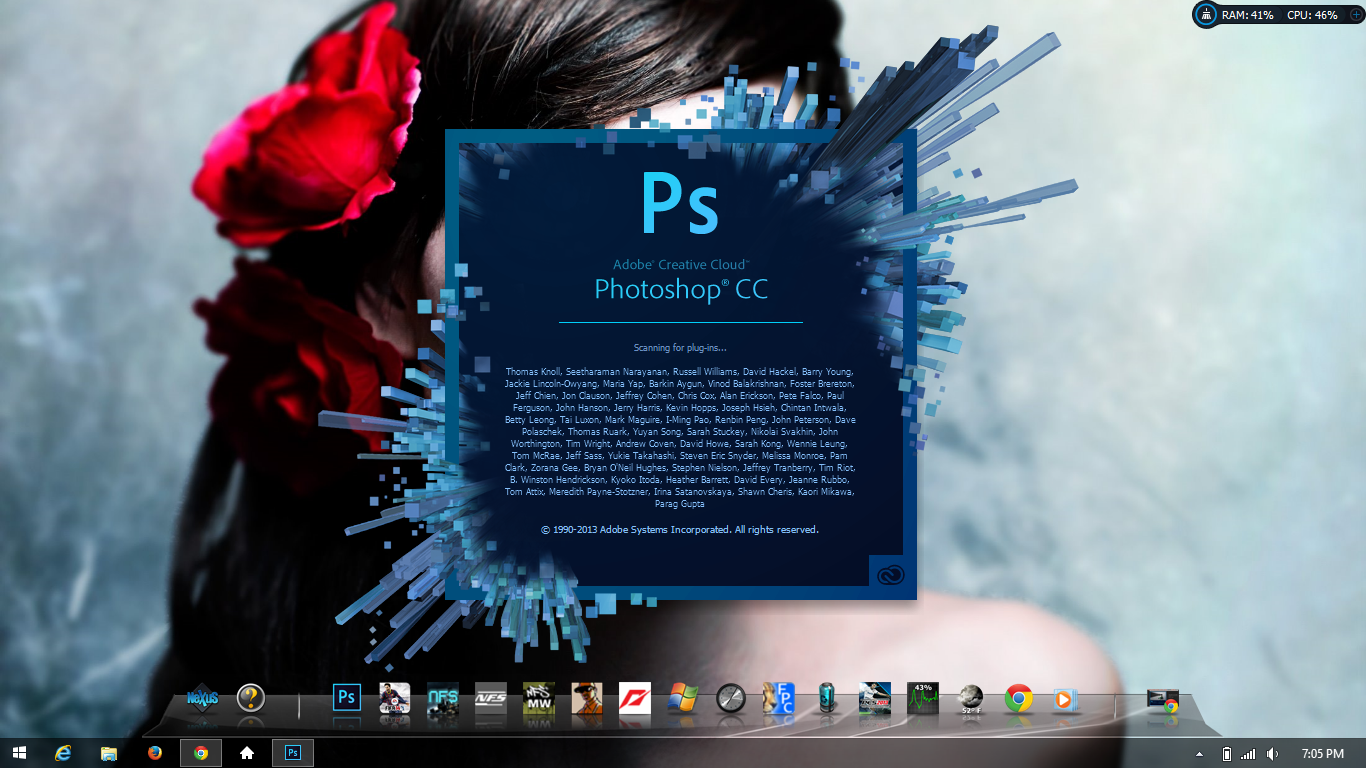Click the white home icon in taskbar
This screenshot has height=768, width=1366.
click(247, 753)
